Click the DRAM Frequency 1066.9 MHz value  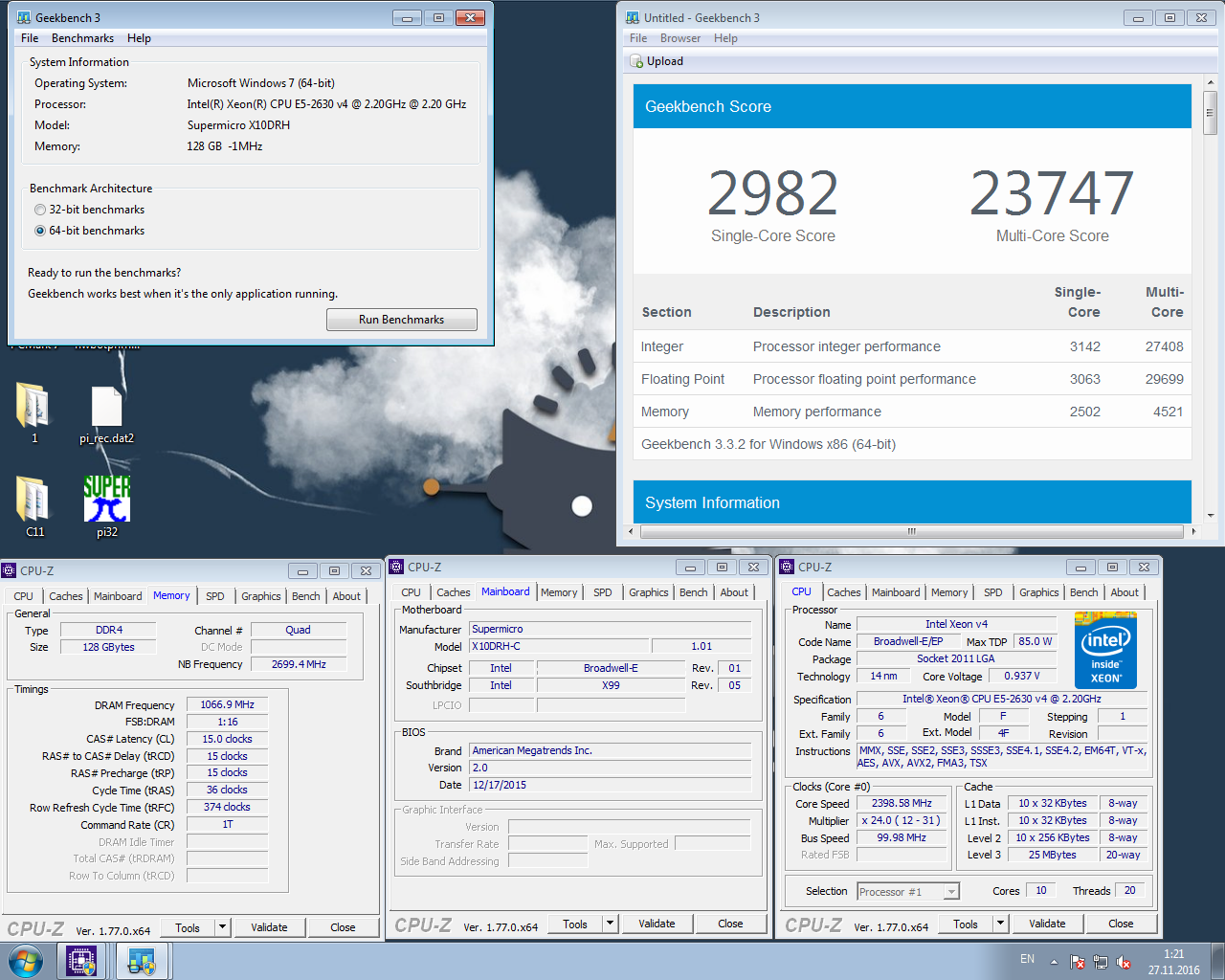click(x=227, y=704)
